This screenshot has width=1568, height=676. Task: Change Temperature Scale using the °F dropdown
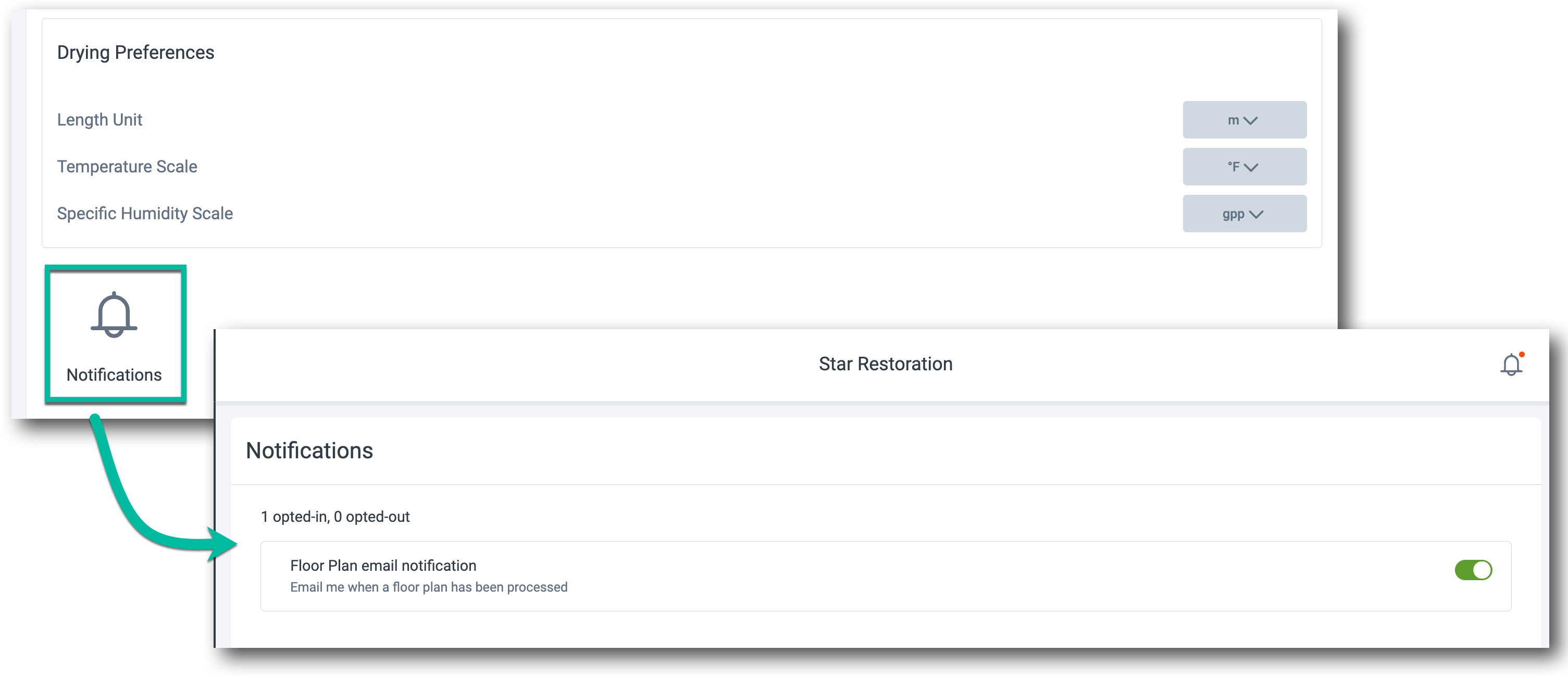[x=1244, y=166]
